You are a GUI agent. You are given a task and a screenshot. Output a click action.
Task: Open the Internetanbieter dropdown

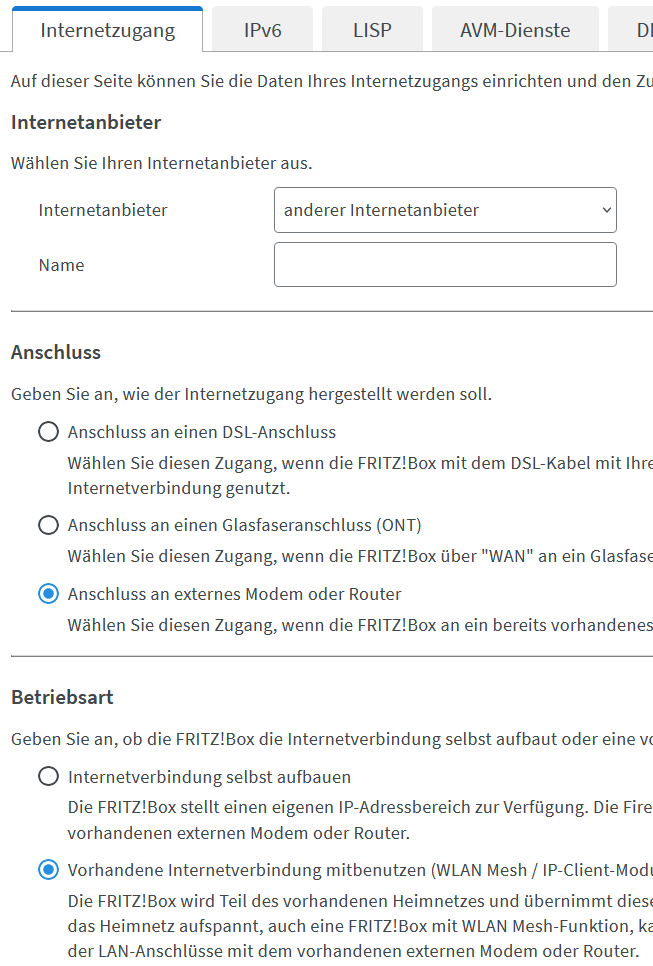point(445,210)
